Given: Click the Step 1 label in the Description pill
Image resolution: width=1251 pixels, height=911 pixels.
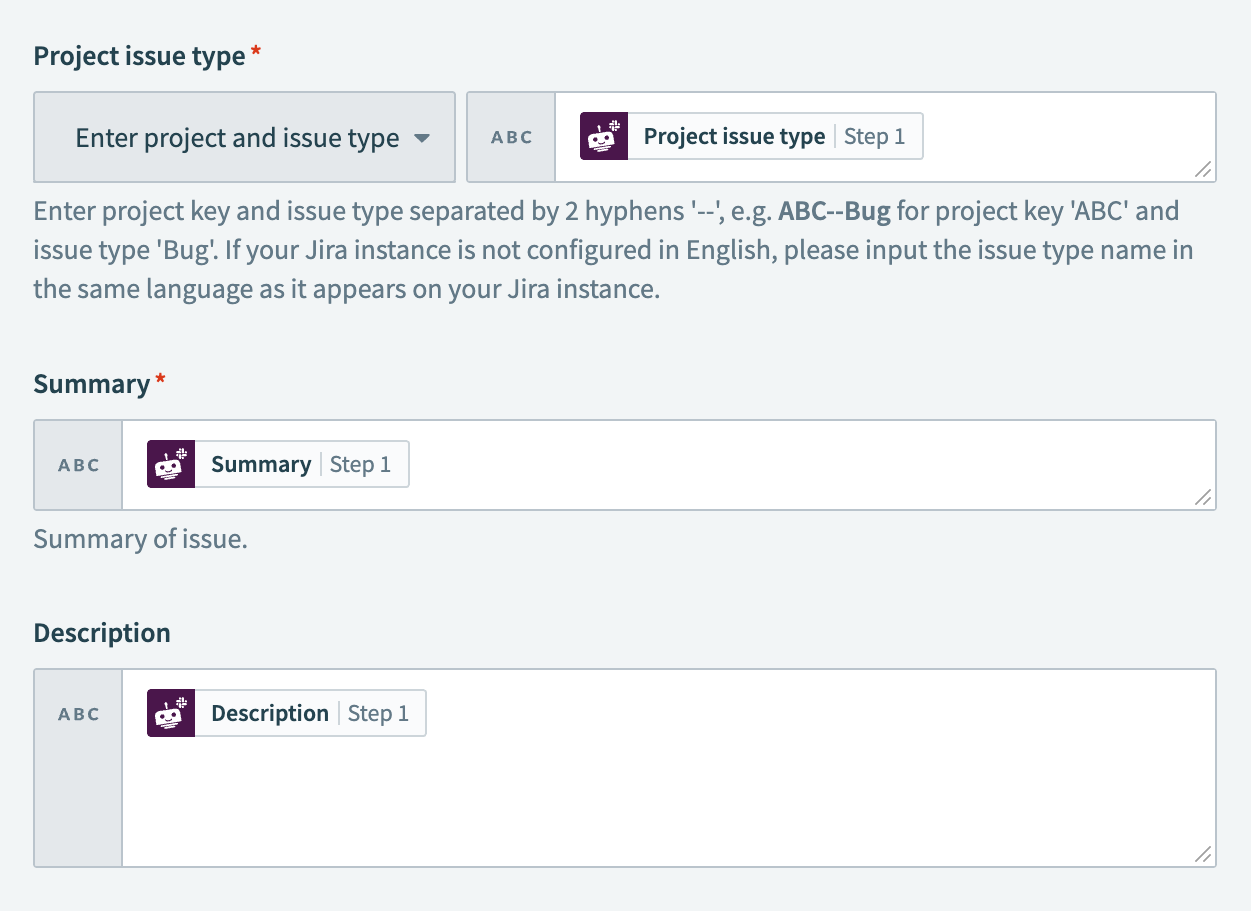Looking at the screenshot, I should [379, 712].
